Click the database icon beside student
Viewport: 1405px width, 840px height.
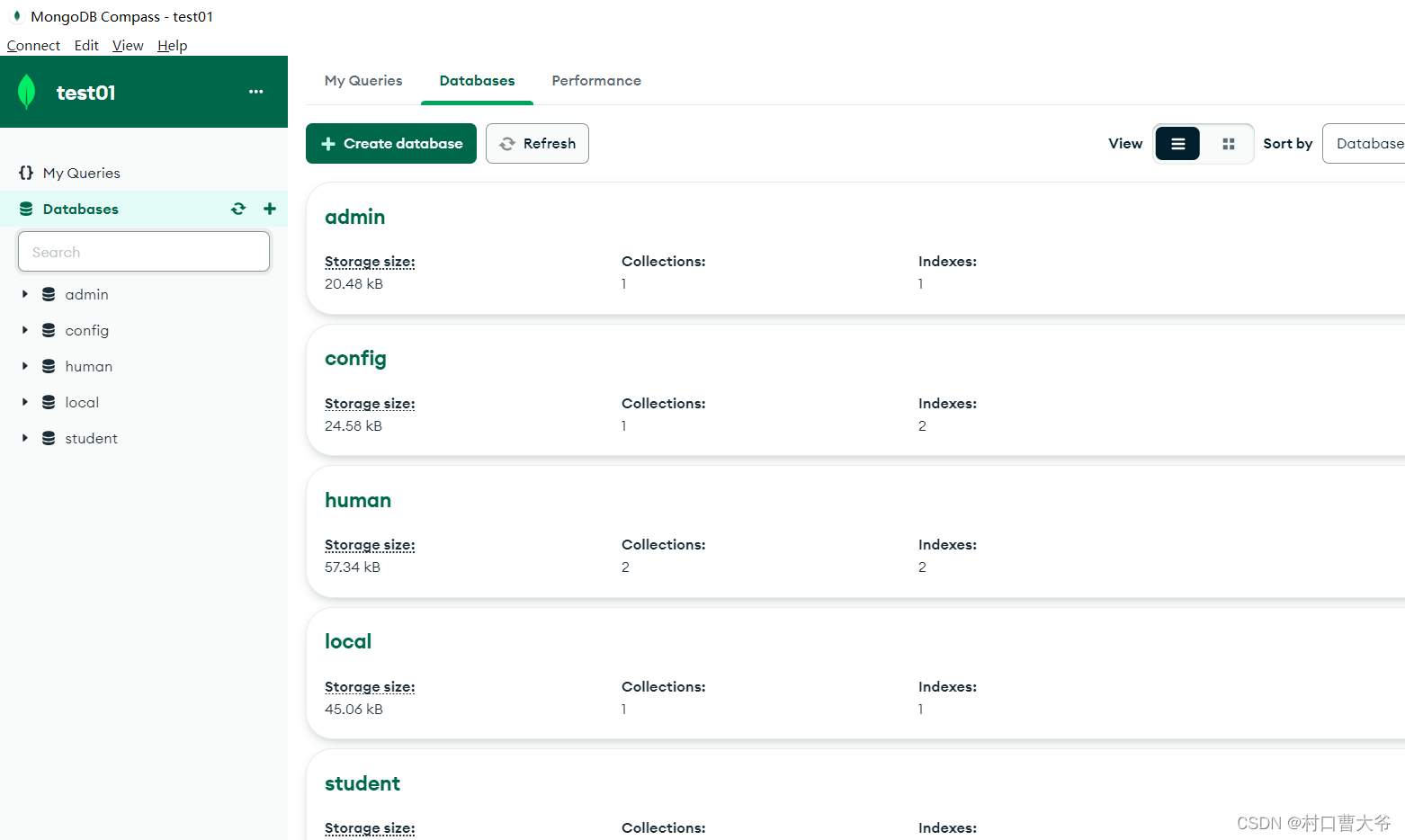pyautogui.click(x=48, y=438)
